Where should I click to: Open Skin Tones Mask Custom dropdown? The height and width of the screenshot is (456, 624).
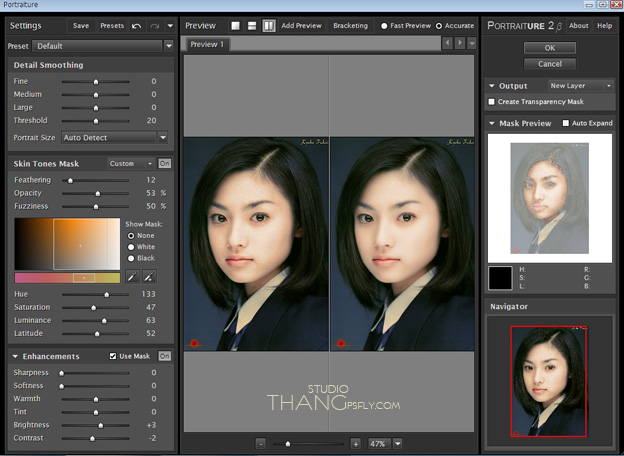(x=131, y=164)
